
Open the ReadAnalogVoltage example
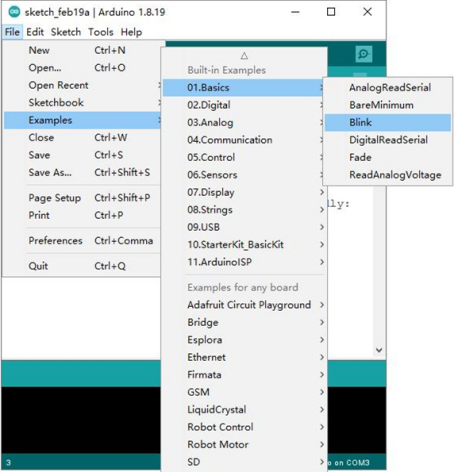tap(388, 175)
